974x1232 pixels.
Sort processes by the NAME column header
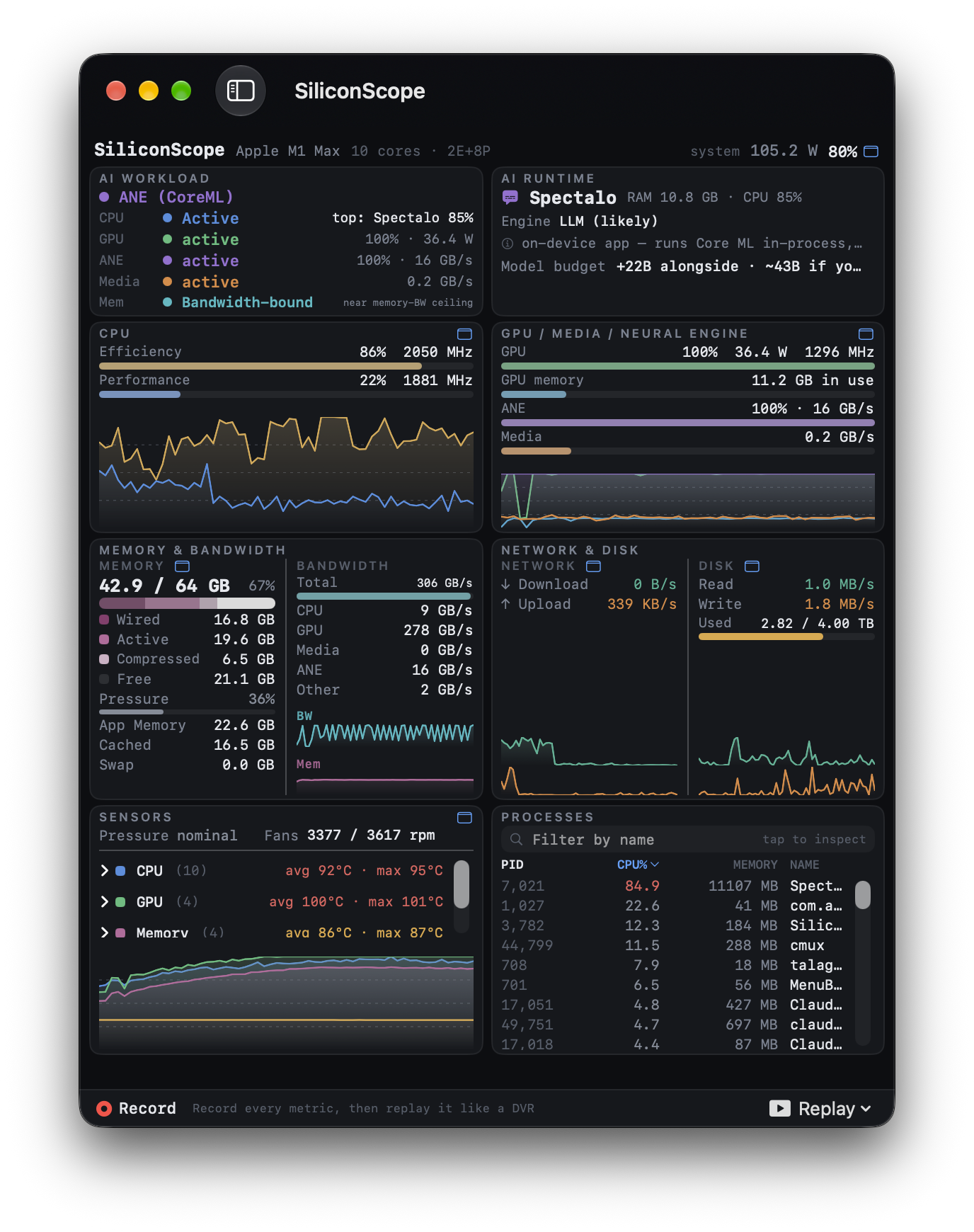pos(805,865)
